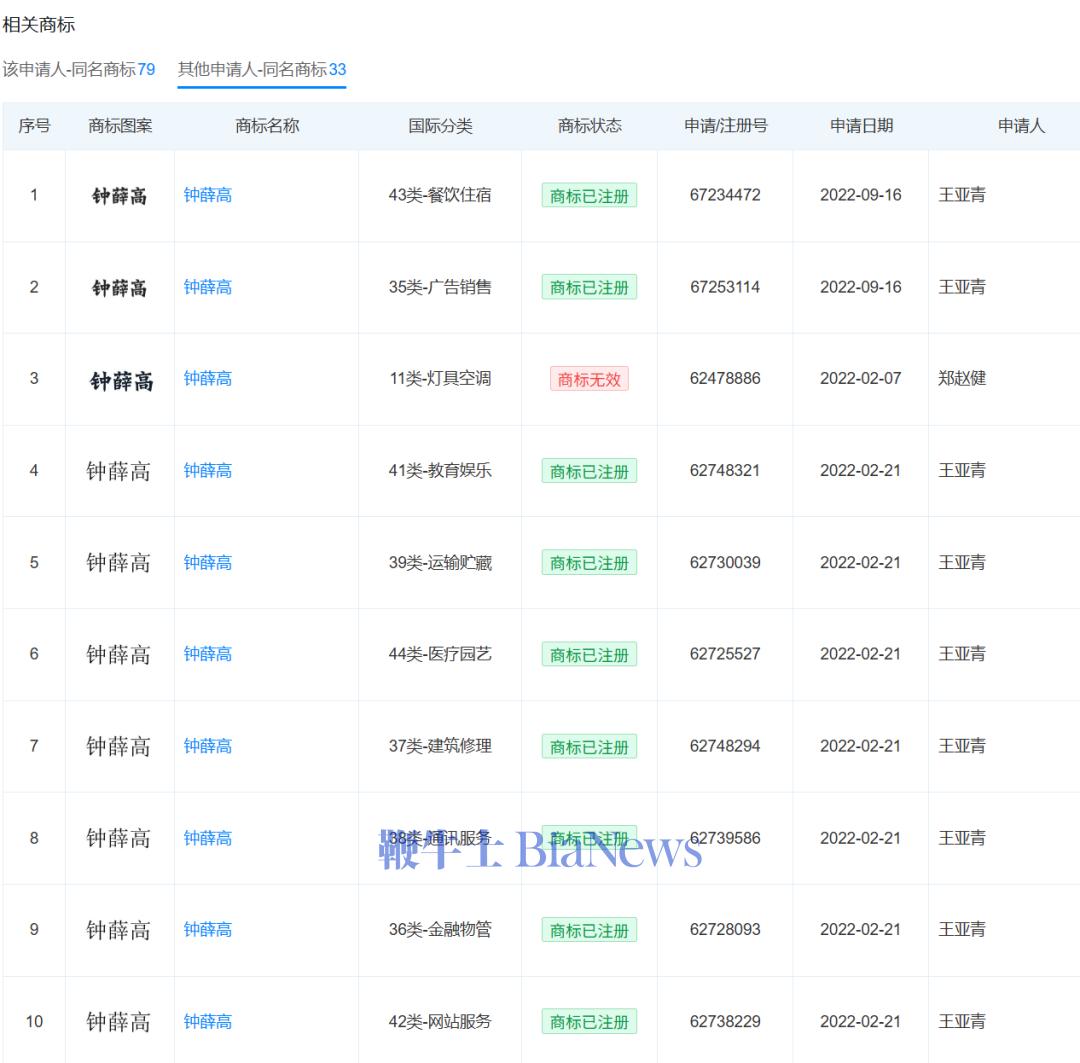Select 36类-金融物管 classification cell
This screenshot has height=1063, width=1080.
pos(440,929)
